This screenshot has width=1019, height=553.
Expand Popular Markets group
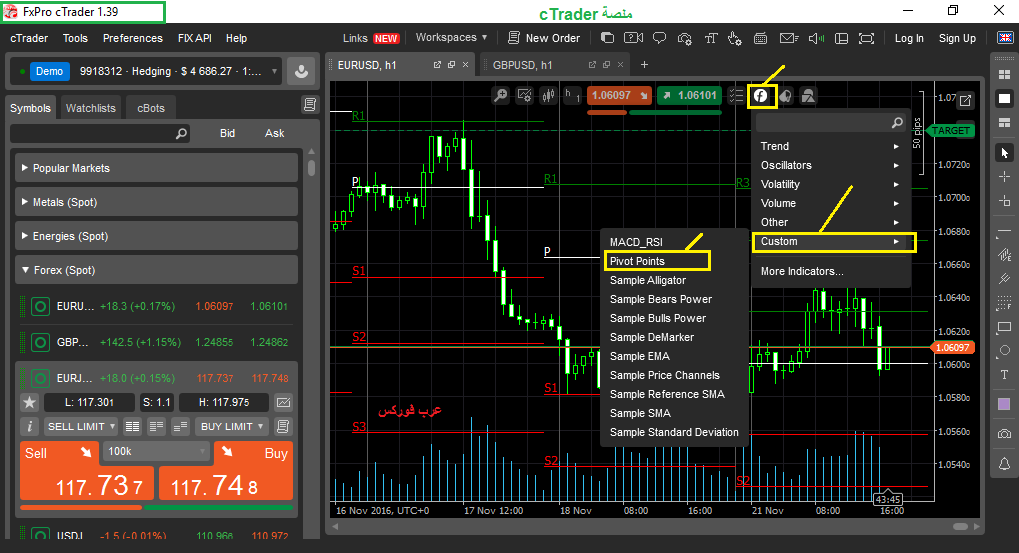[x=156, y=168]
